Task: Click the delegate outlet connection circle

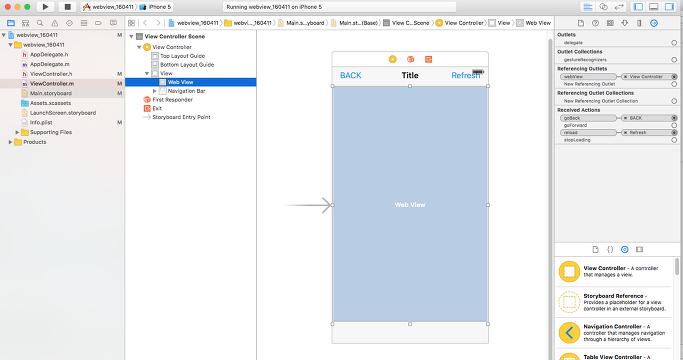Action: tap(674, 43)
